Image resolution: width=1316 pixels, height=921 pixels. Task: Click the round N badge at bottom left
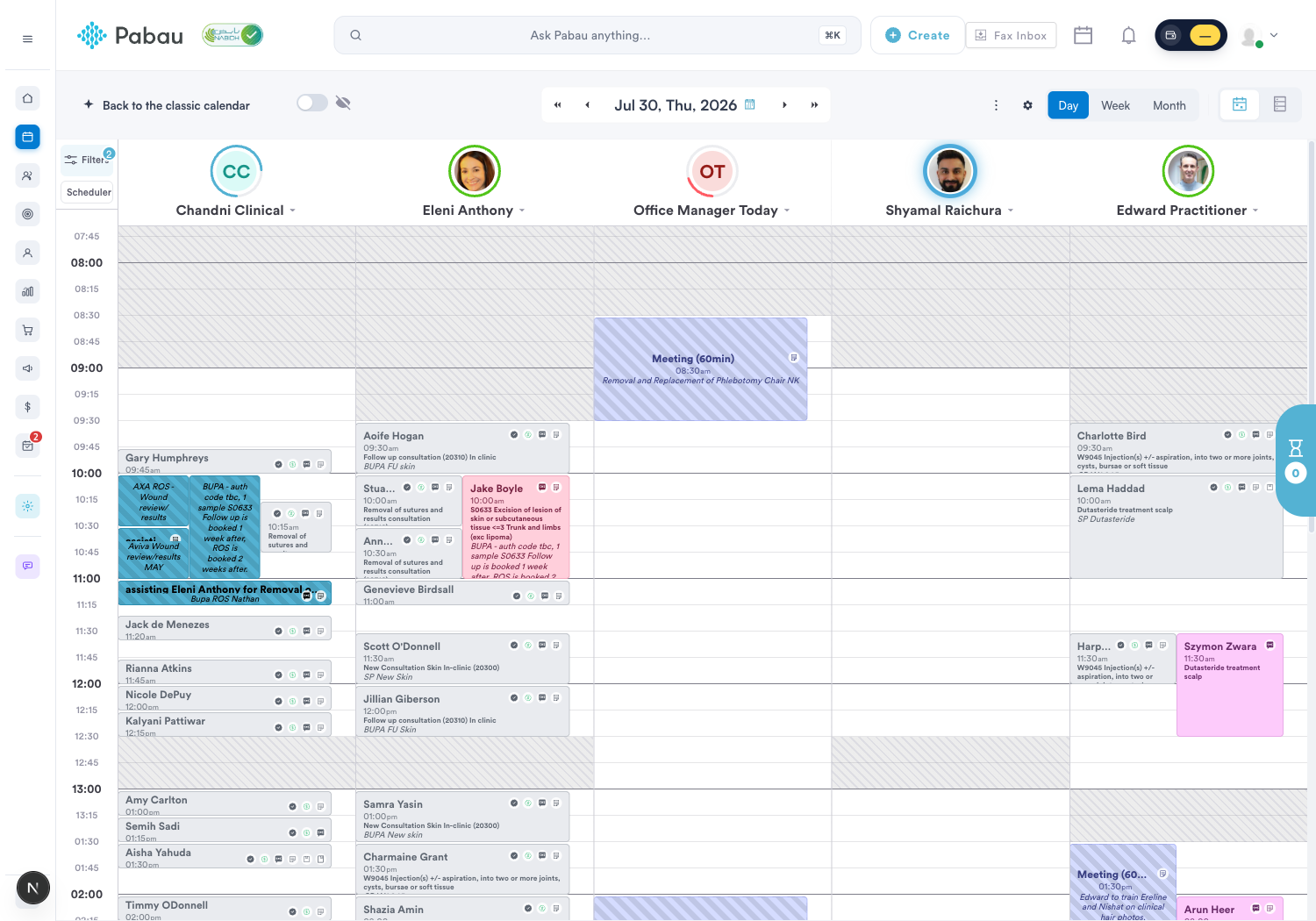pyautogui.click(x=32, y=888)
